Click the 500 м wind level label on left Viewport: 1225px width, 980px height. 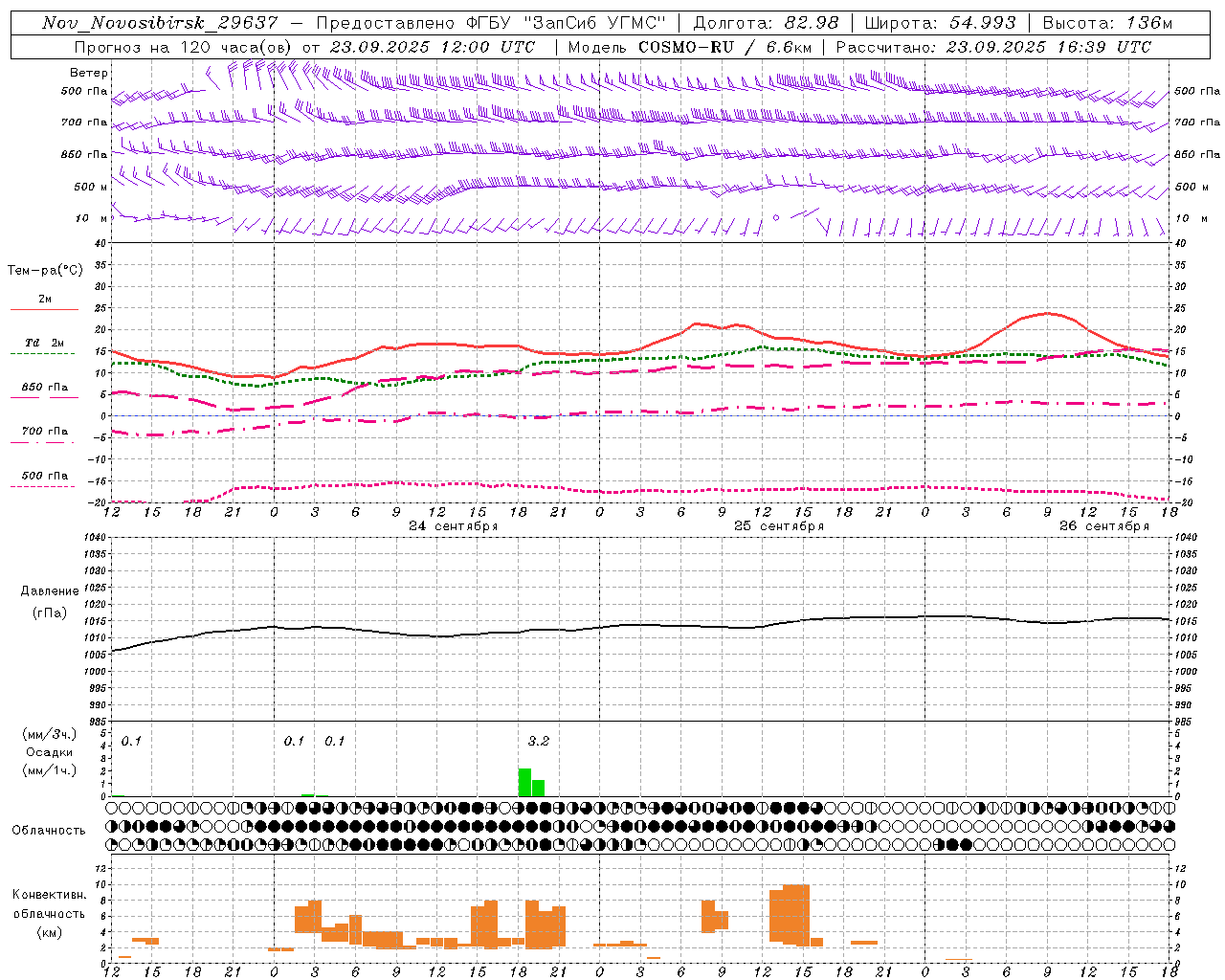(x=91, y=187)
